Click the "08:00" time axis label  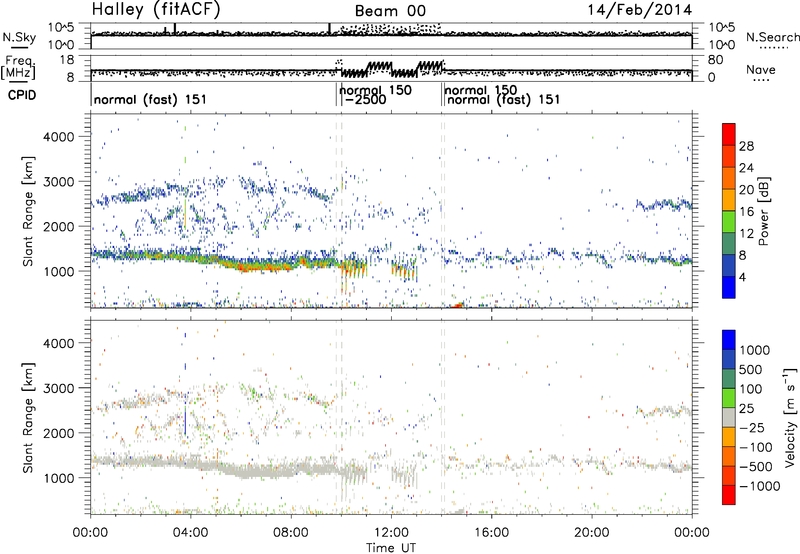[290, 533]
